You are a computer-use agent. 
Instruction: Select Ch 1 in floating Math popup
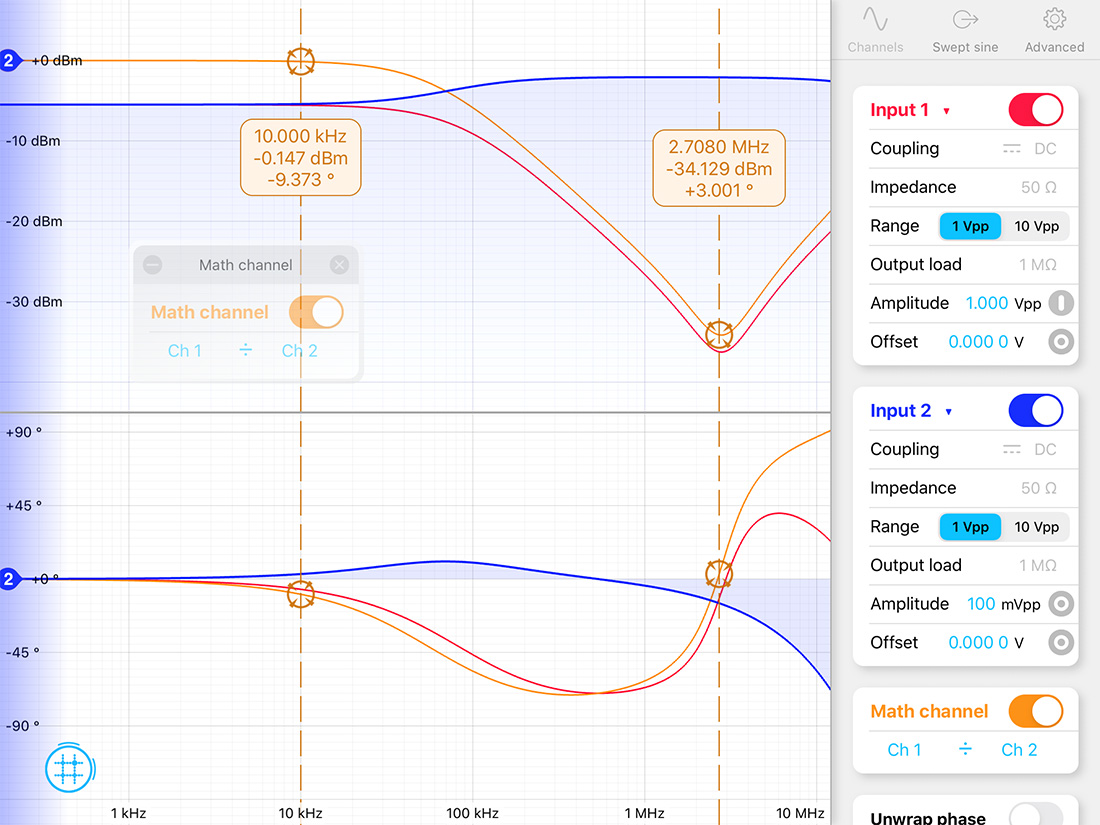point(185,351)
